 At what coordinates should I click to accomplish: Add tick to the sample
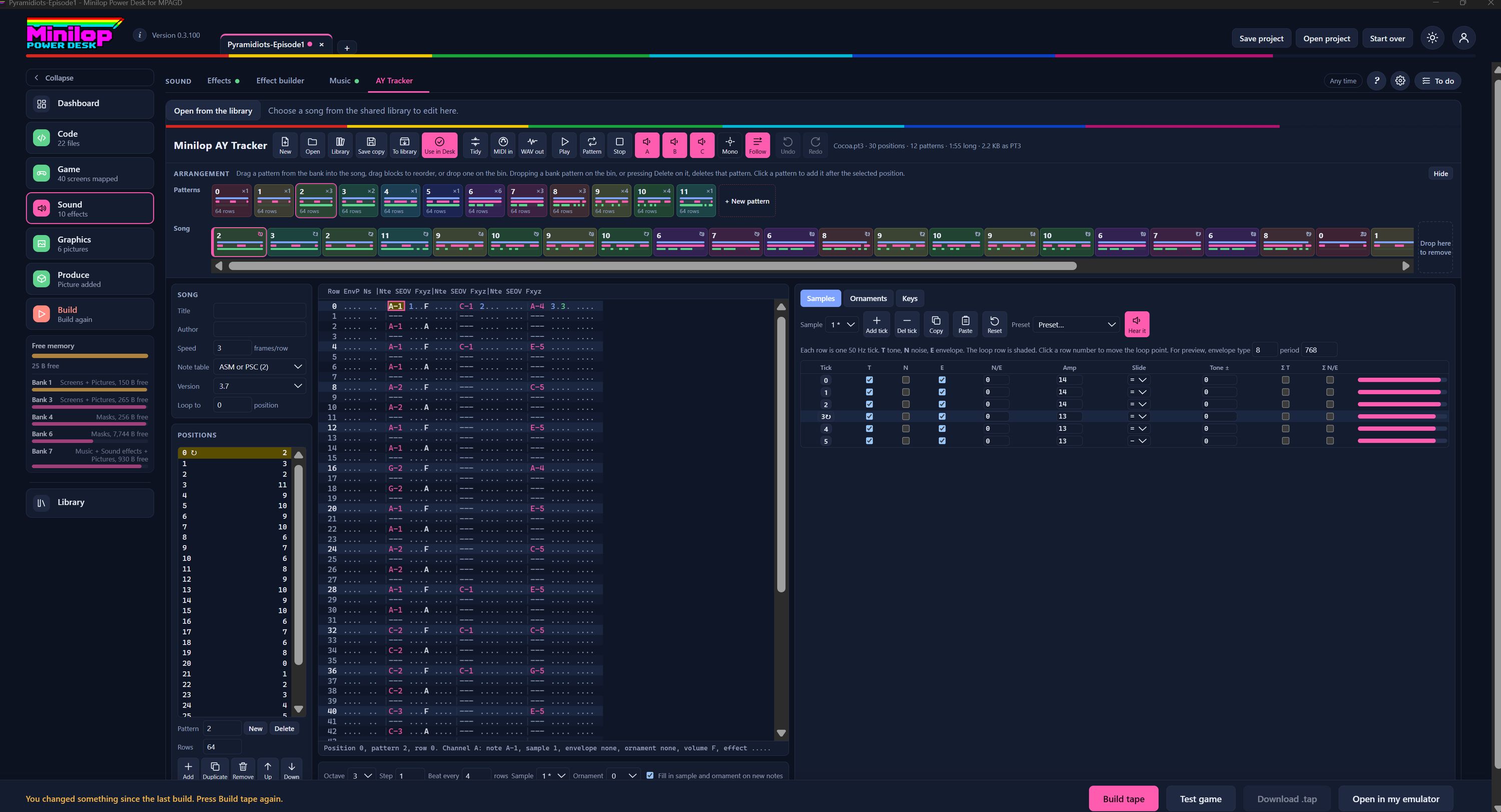click(x=877, y=324)
